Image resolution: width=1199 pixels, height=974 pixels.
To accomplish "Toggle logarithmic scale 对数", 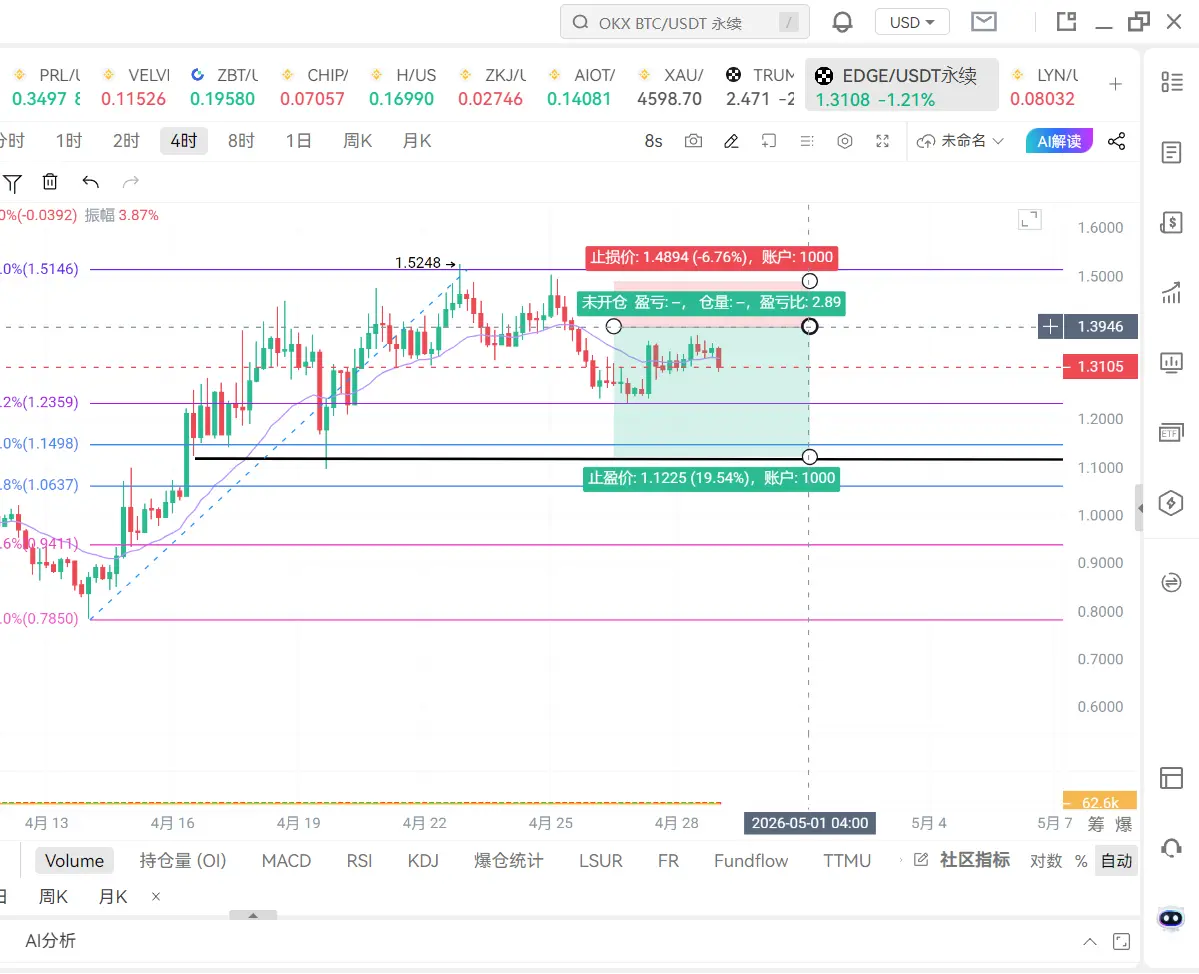I will pyautogui.click(x=1045, y=861).
